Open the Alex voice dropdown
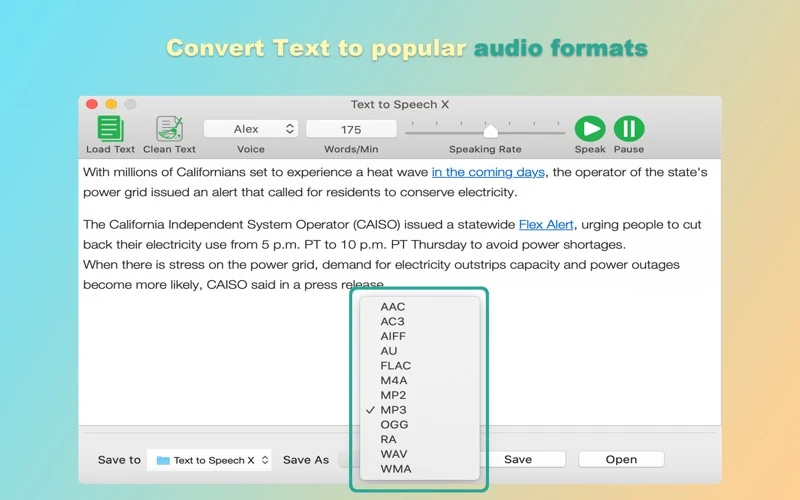 click(250, 129)
